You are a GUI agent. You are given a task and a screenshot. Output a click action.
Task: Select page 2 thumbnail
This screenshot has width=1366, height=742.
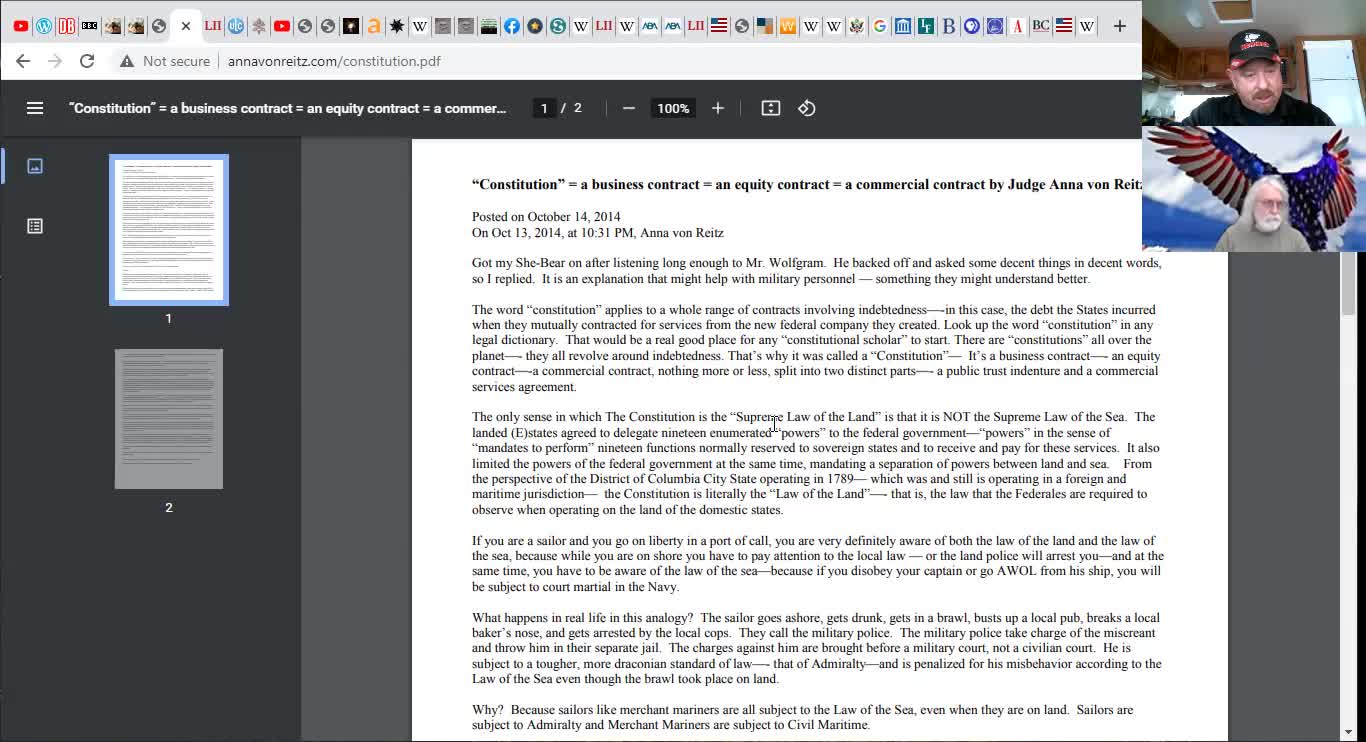(169, 419)
